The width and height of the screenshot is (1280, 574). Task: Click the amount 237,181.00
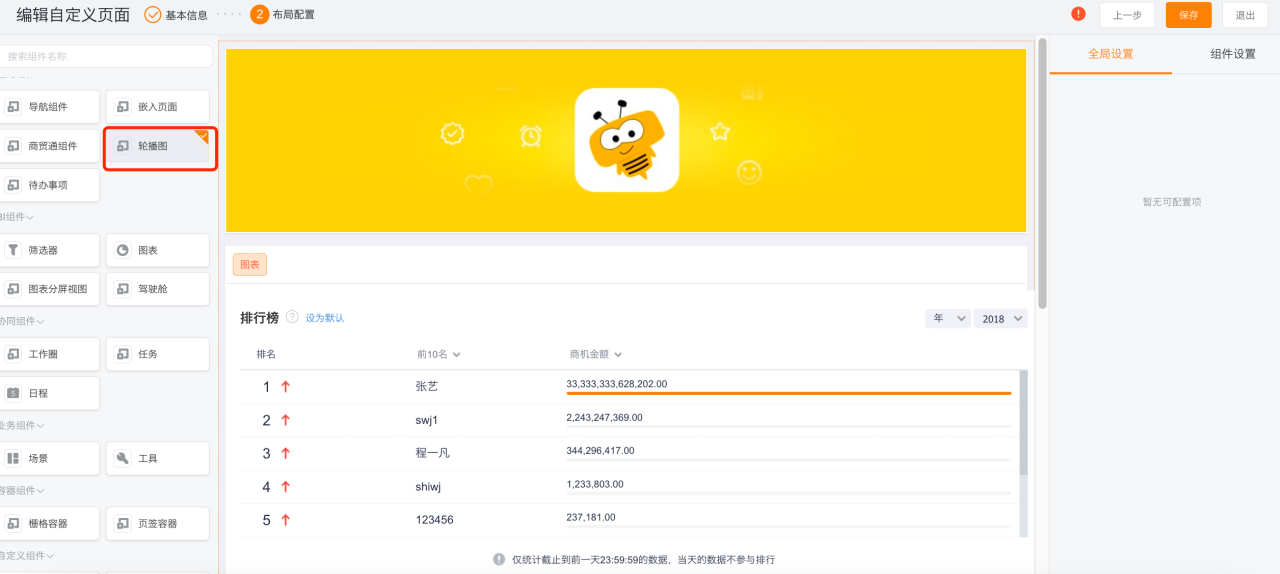pos(591,517)
